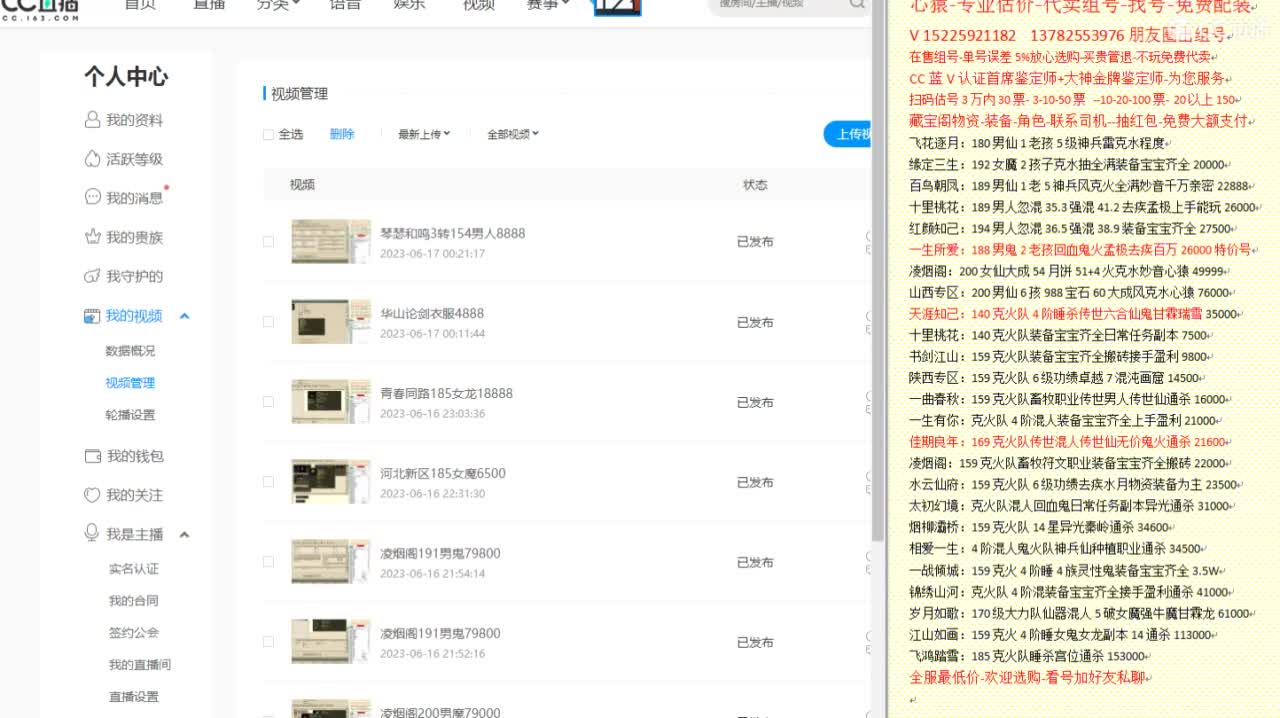Tick the checkbox for 河北新区185女魔6500
The width and height of the screenshot is (1280, 718).
tap(268, 481)
